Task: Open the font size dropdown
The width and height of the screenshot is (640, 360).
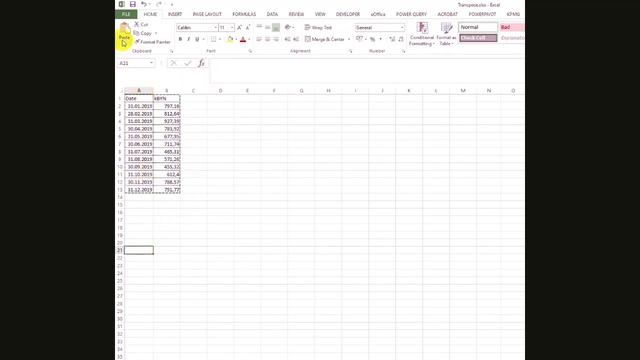Action: pyautogui.click(x=232, y=27)
